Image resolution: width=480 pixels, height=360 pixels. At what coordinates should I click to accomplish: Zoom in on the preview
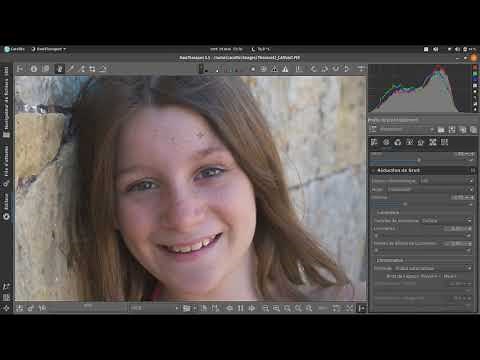click(276, 308)
